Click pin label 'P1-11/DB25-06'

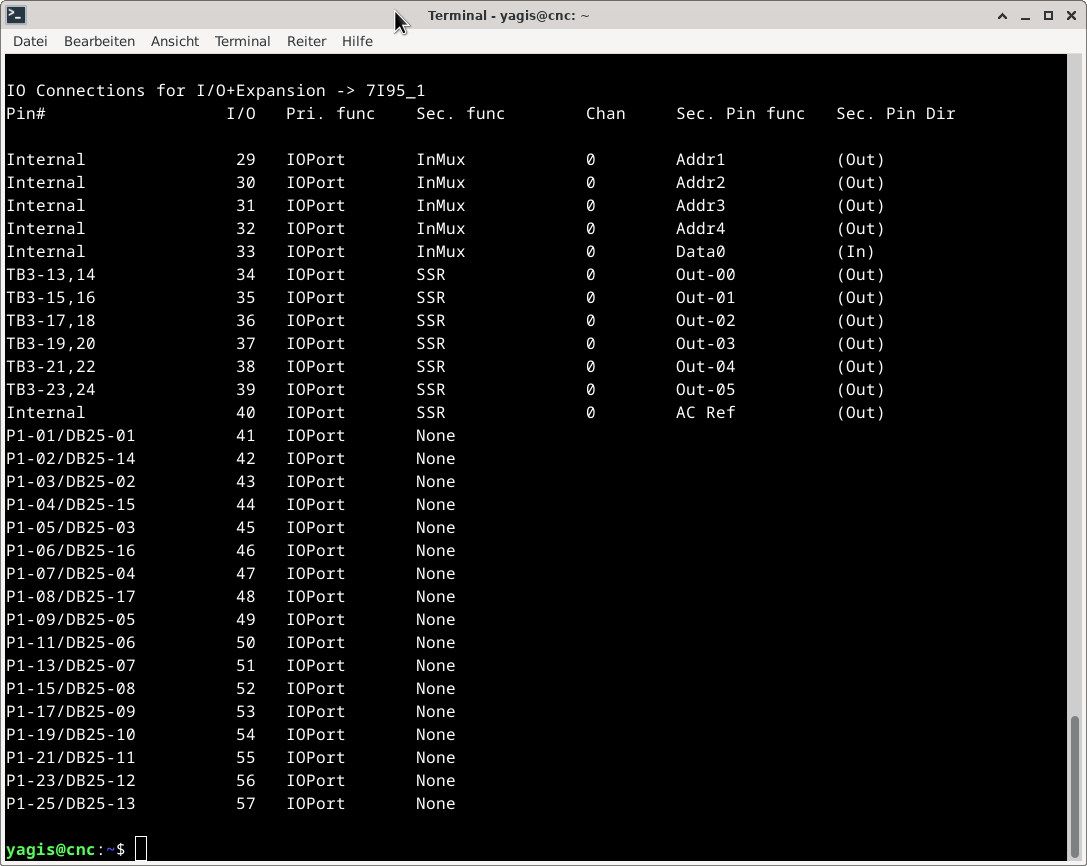(x=71, y=642)
